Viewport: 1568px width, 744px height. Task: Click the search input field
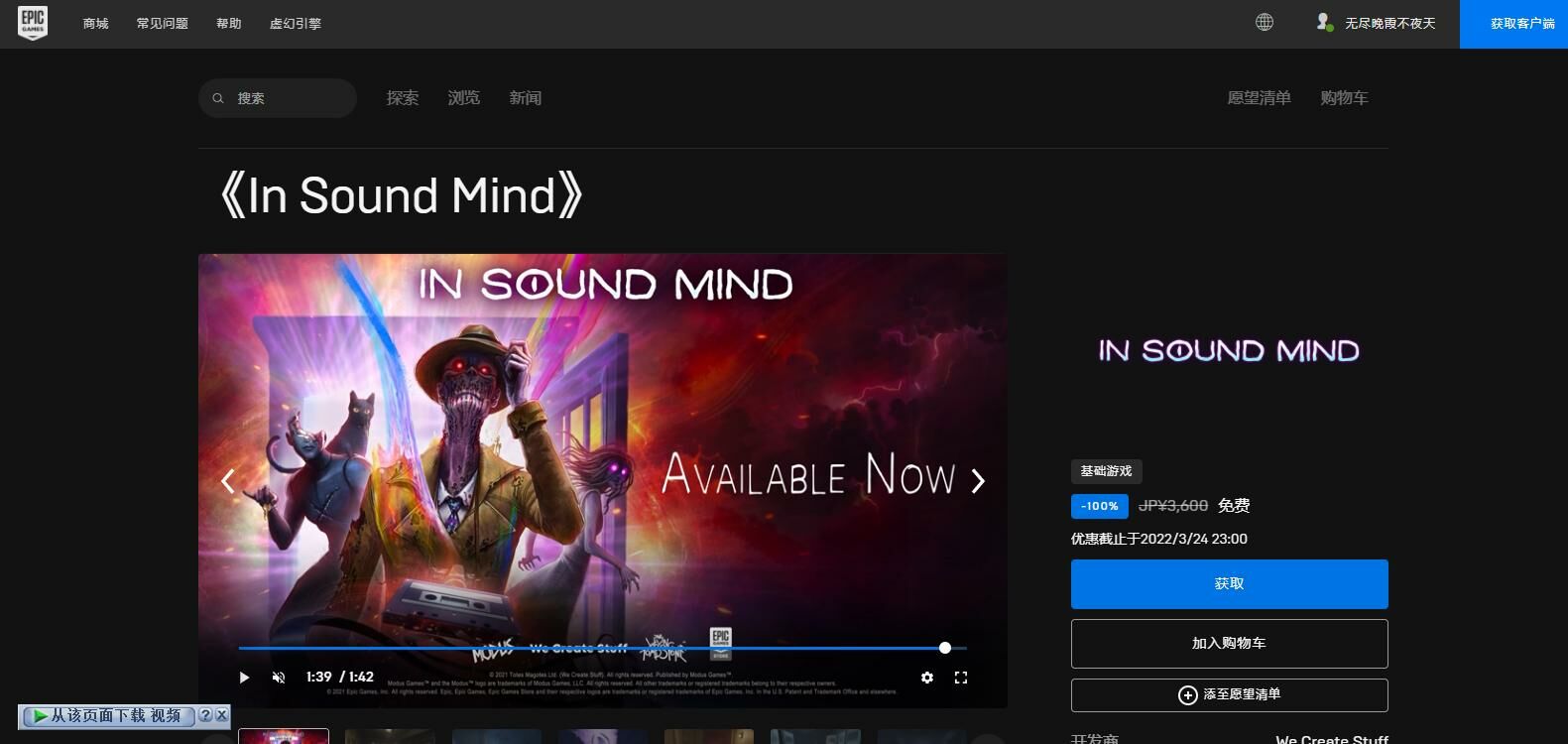pos(288,98)
